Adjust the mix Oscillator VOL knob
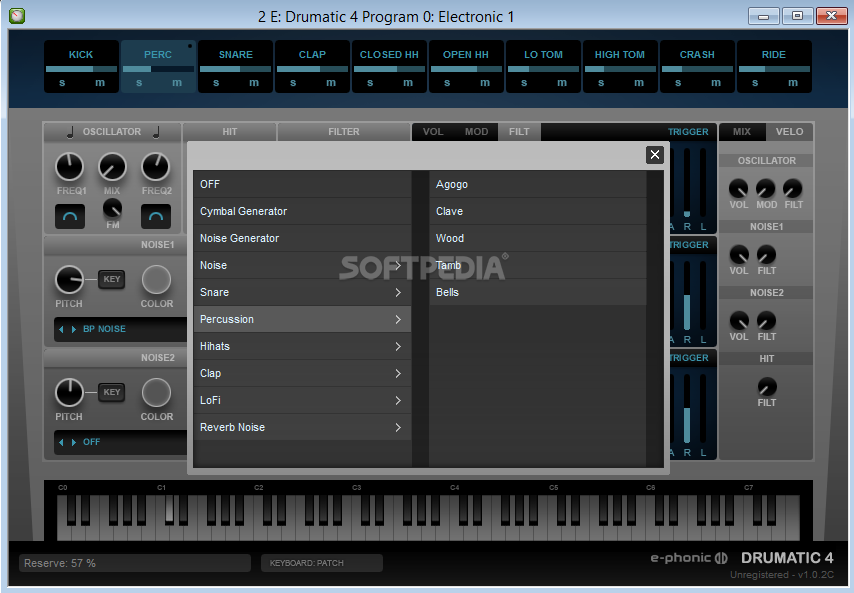This screenshot has height=593, width=854. (739, 188)
